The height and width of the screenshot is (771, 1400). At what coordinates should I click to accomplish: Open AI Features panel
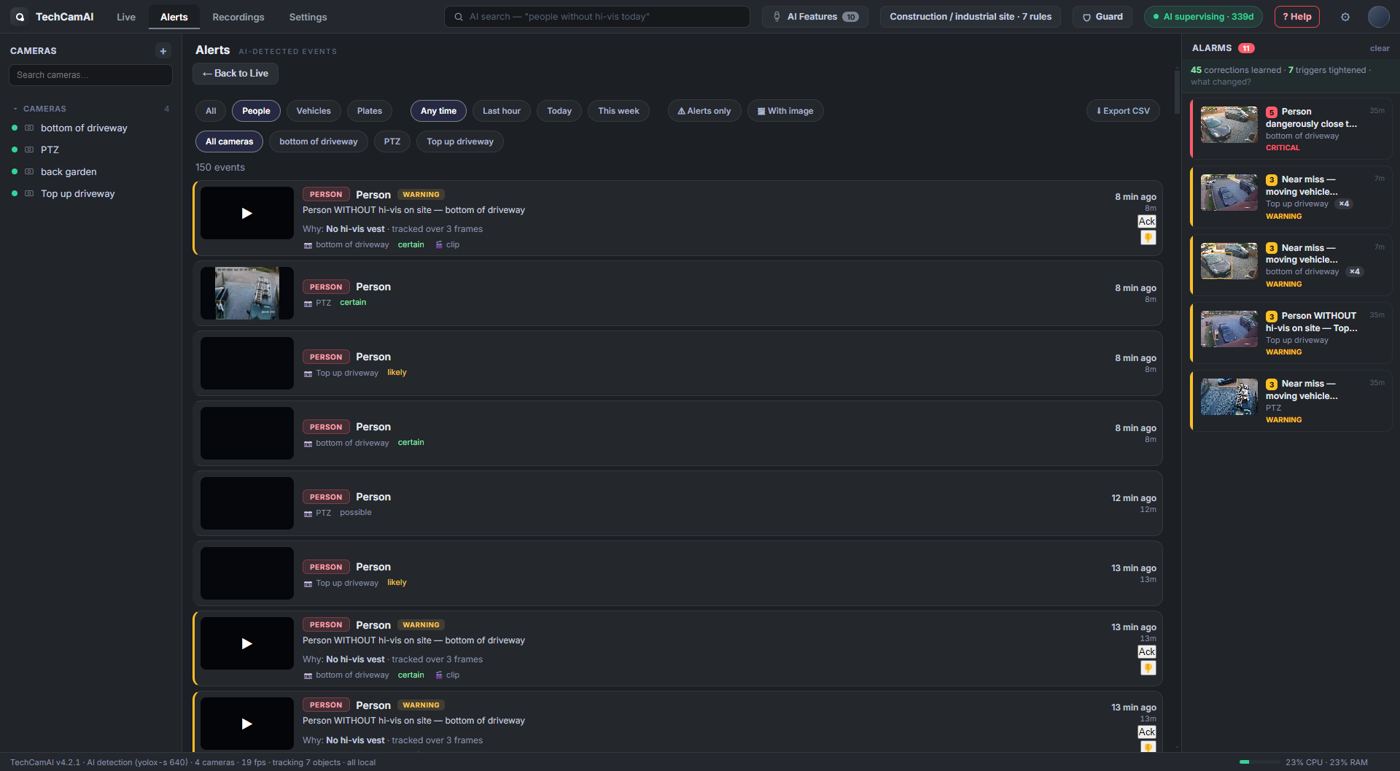click(814, 17)
